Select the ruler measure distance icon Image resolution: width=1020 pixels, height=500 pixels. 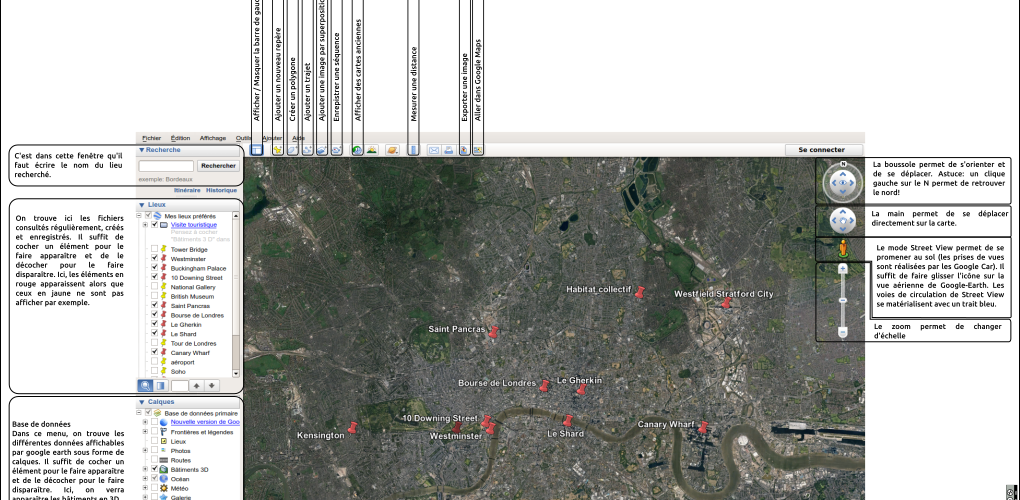pyautogui.click(x=413, y=150)
